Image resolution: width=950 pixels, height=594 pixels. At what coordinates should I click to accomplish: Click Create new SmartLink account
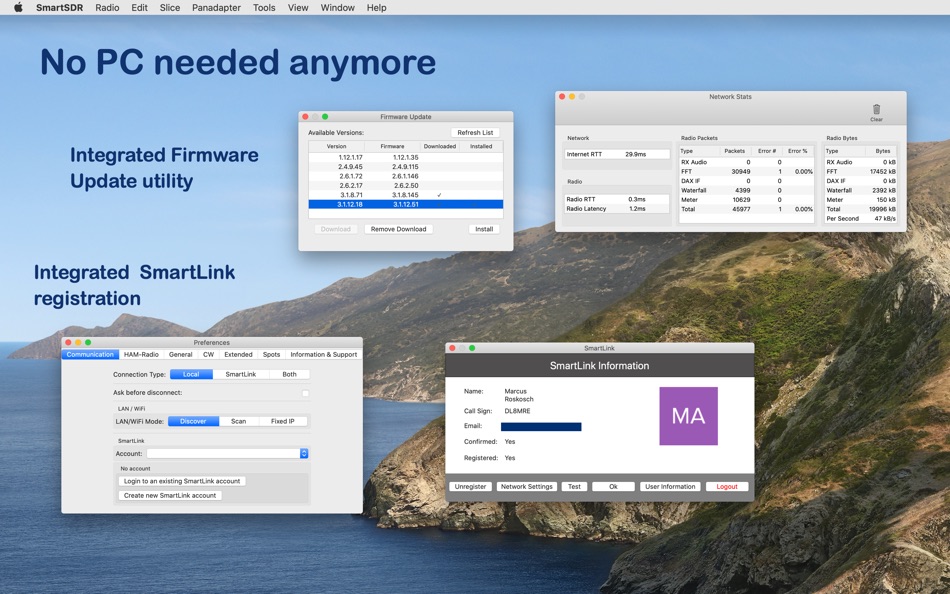[x=170, y=495]
